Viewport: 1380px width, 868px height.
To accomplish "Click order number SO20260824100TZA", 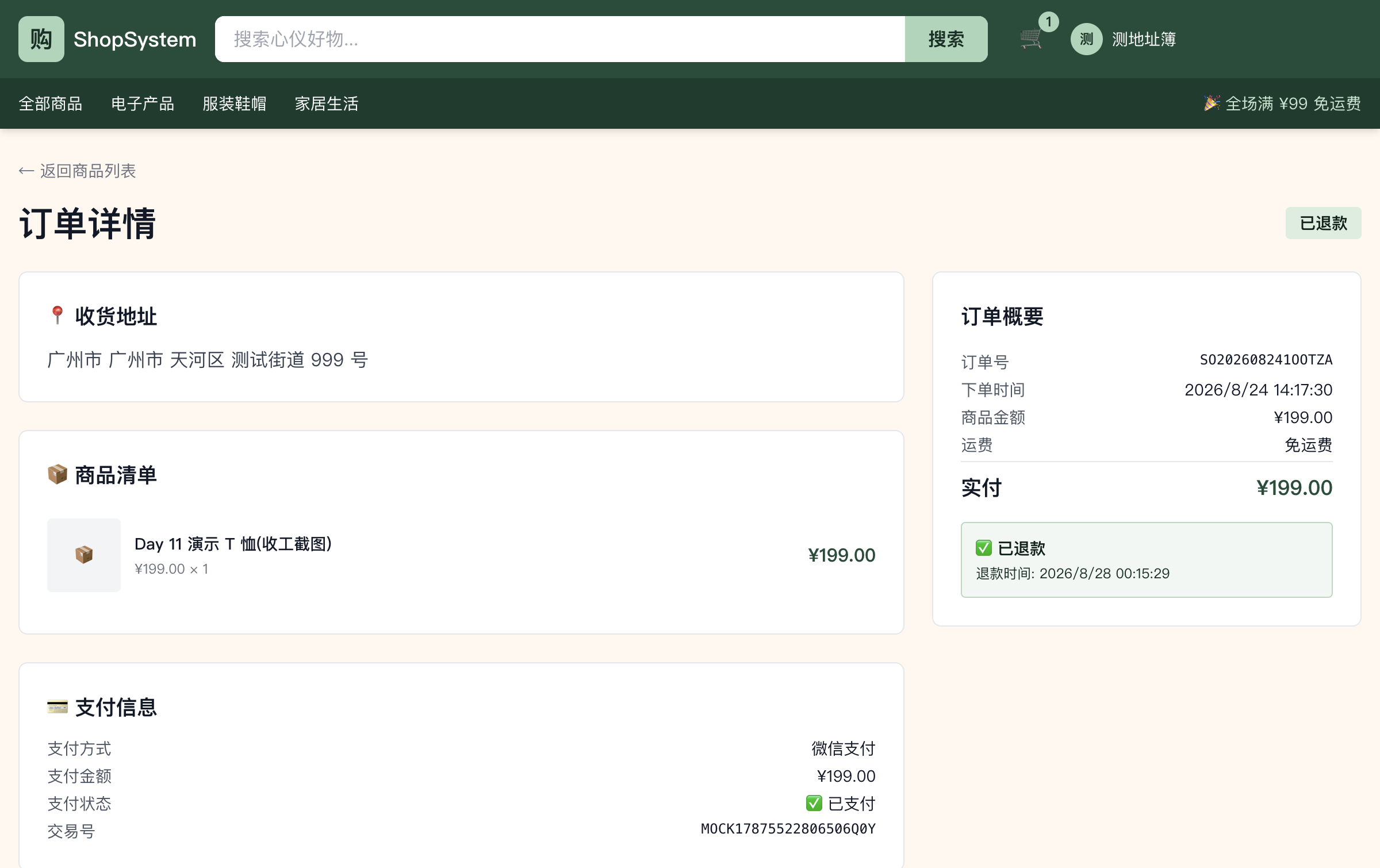I will 1266,360.
